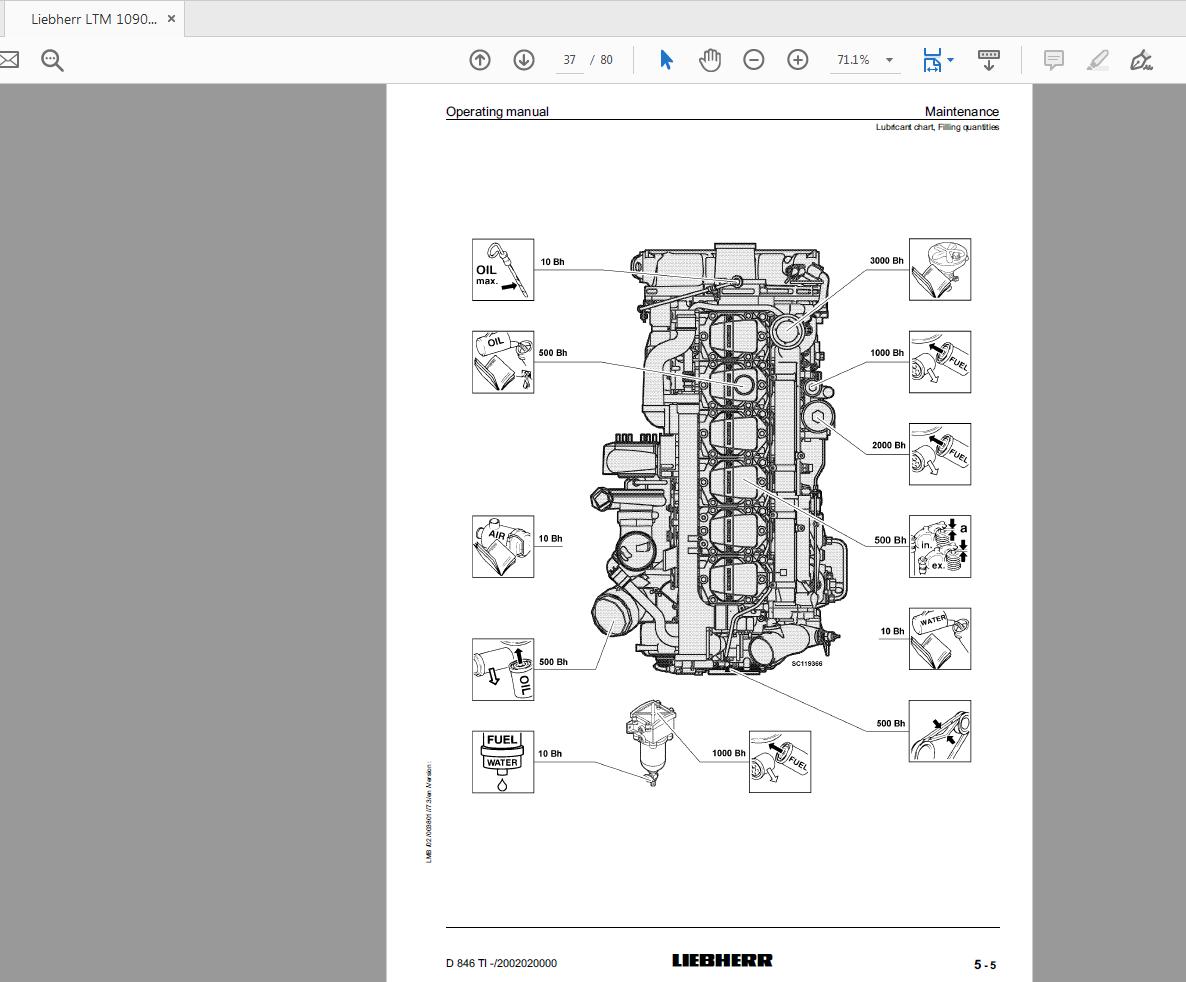Activate the text selection arrow tool
The width and height of the screenshot is (1186, 982).
(664, 60)
